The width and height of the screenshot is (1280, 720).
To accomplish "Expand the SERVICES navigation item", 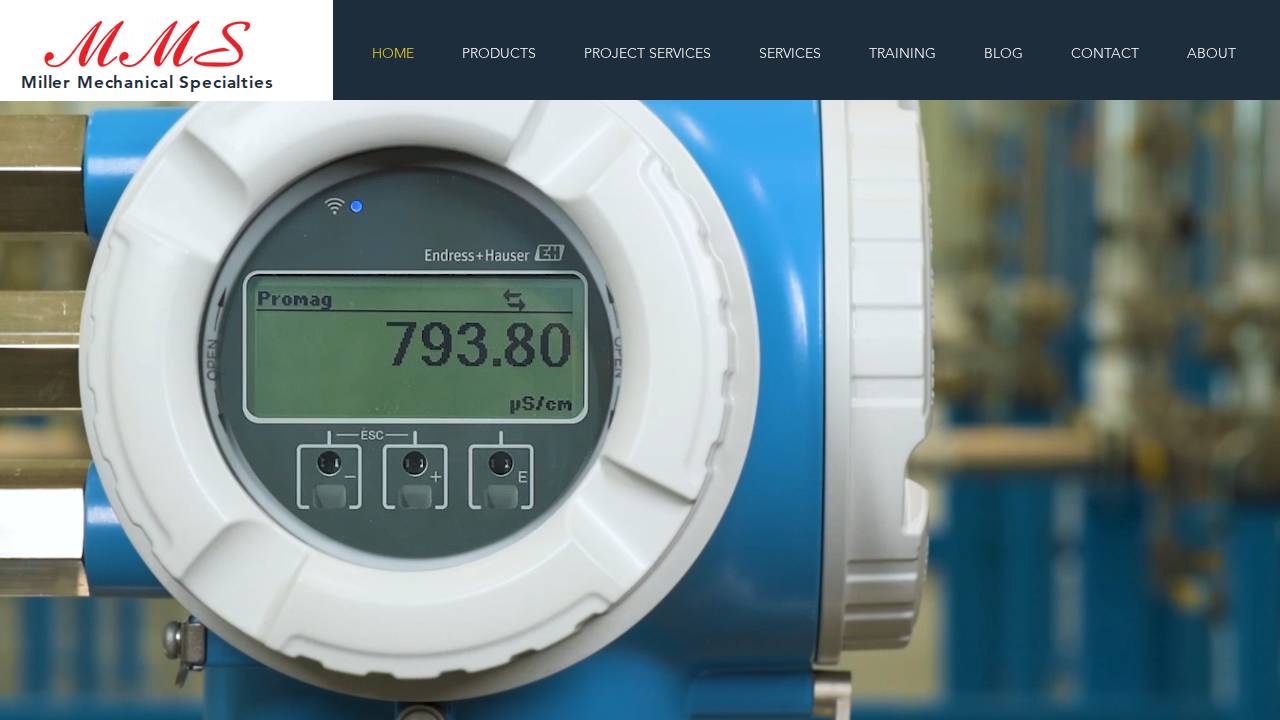I will coord(790,53).
